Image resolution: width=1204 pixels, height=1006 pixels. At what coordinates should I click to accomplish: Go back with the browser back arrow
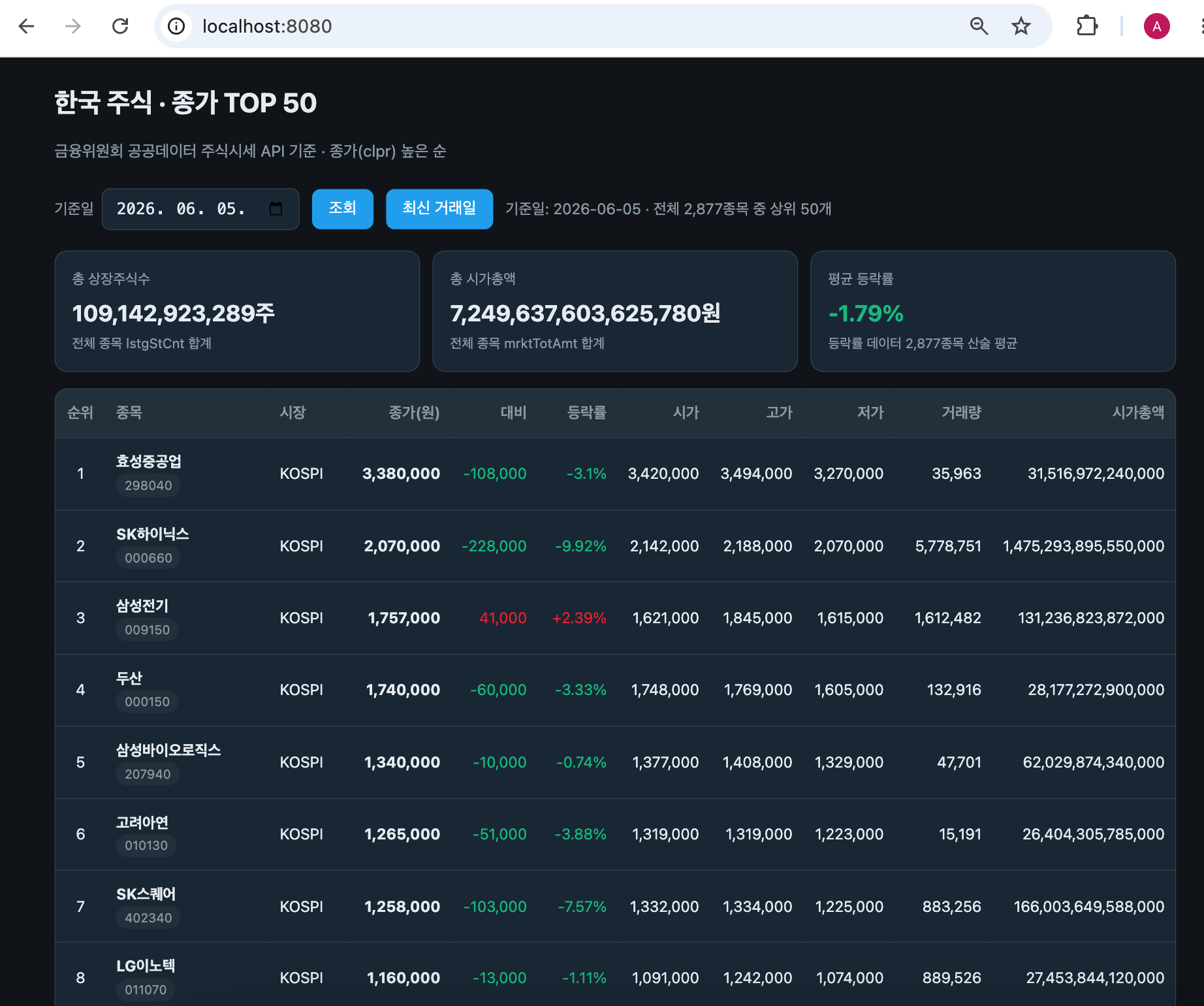coord(26,26)
